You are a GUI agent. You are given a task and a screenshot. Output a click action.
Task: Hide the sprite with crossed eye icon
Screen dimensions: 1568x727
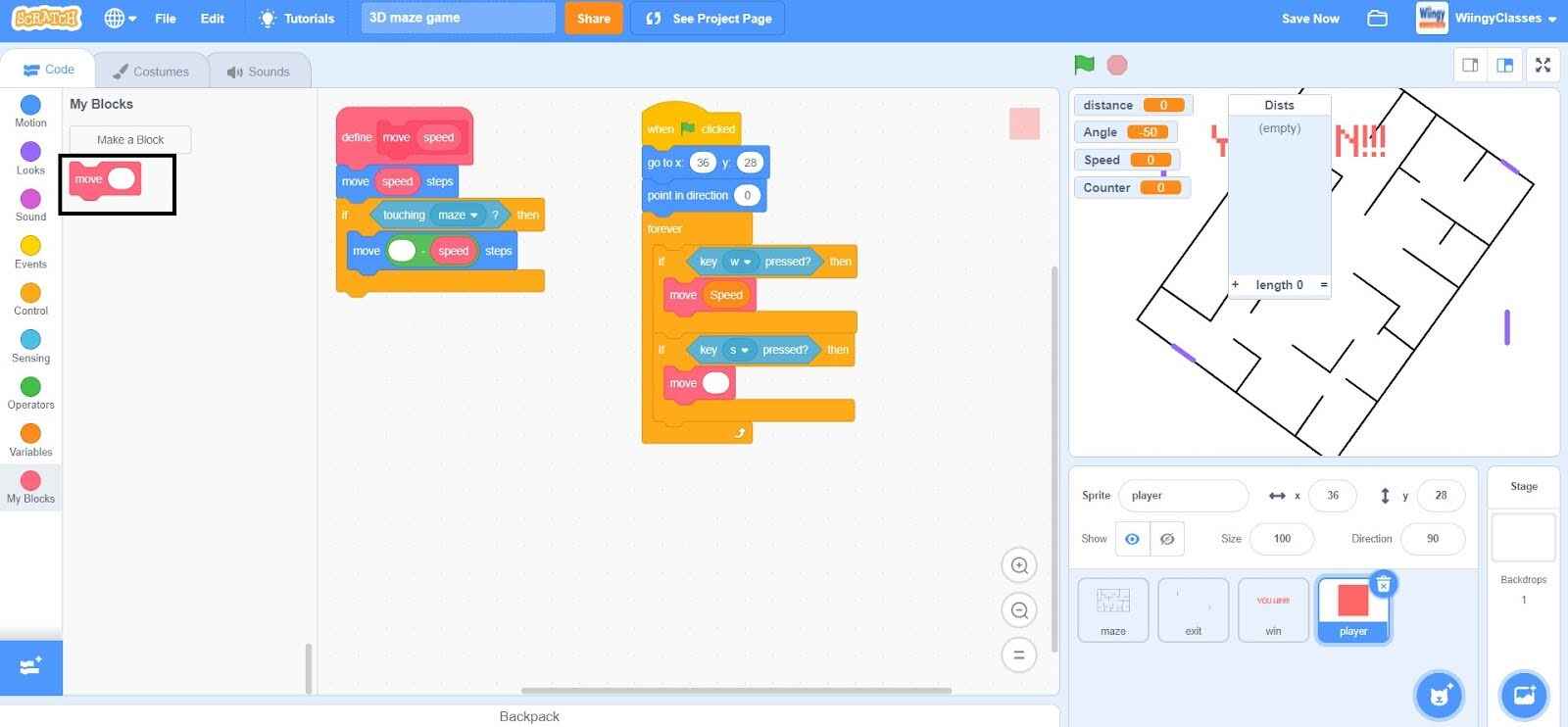(x=1167, y=539)
